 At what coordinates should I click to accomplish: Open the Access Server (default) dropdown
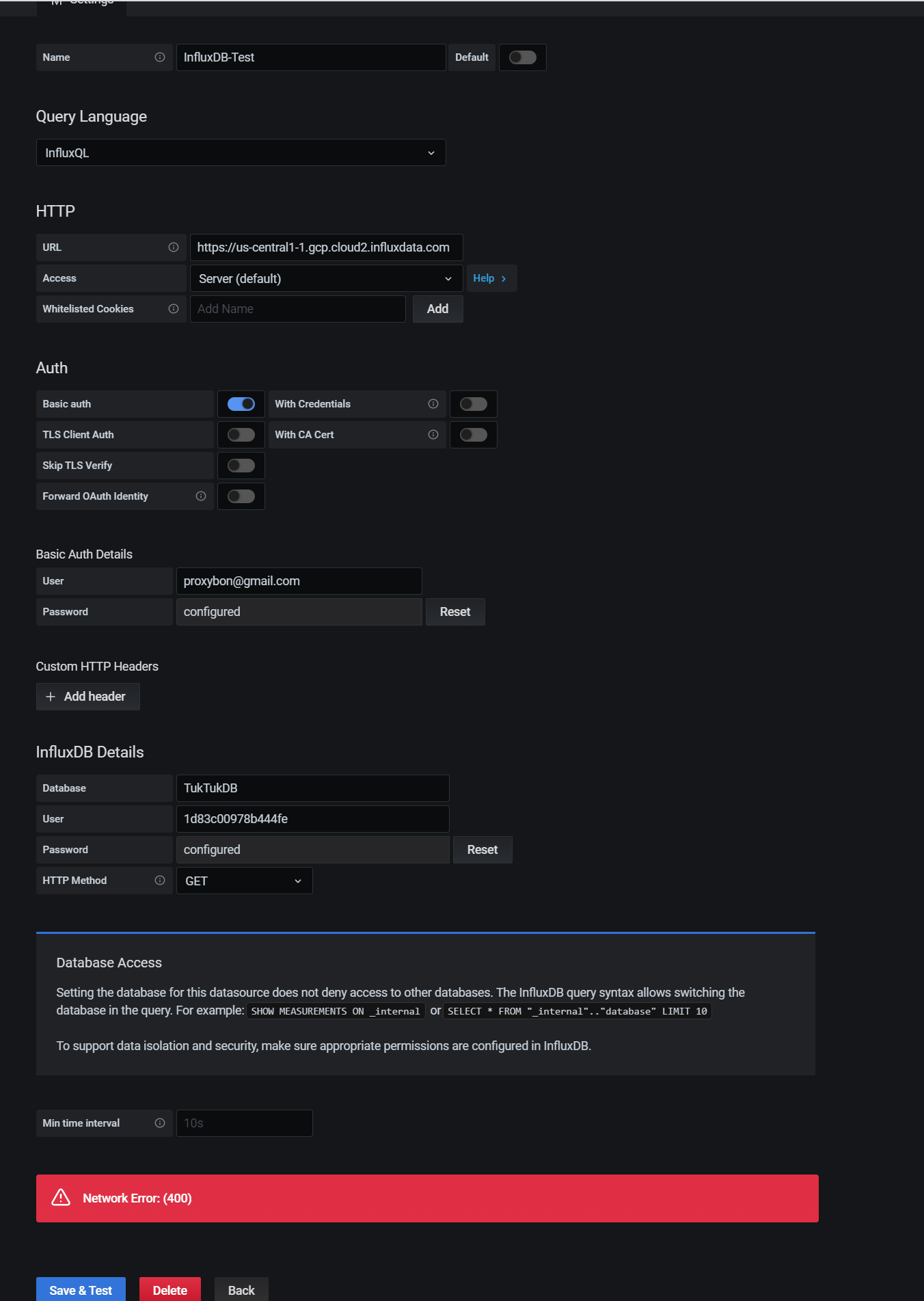pyautogui.click(x=326, y=278)
